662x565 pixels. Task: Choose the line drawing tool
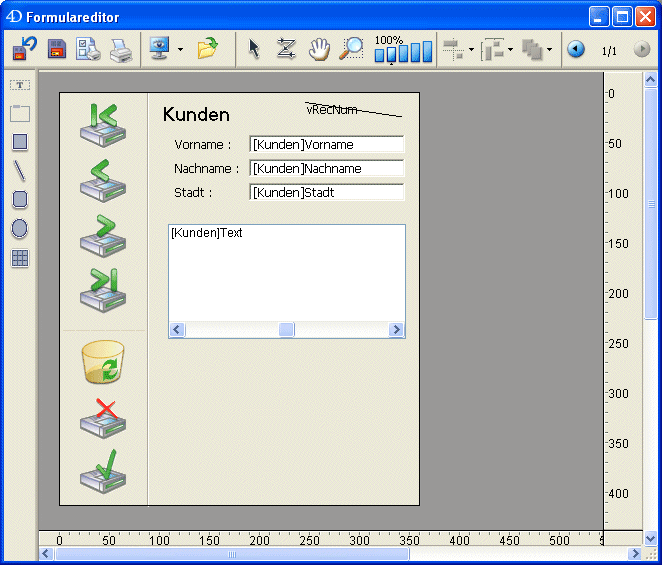click(20, 171)
